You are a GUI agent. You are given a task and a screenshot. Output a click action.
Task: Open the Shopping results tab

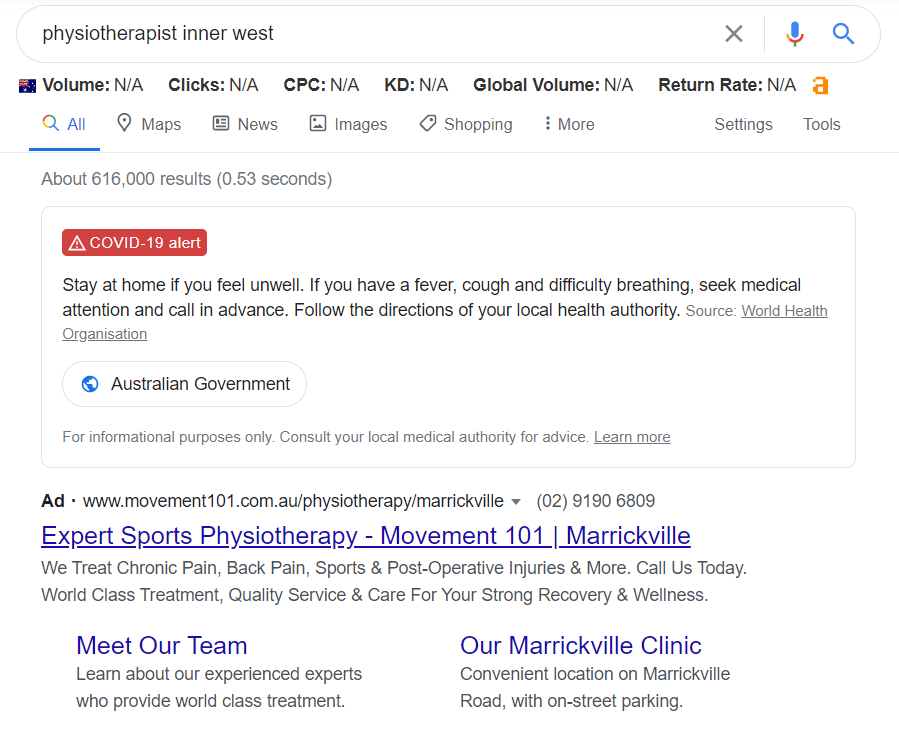coord(465,124)
